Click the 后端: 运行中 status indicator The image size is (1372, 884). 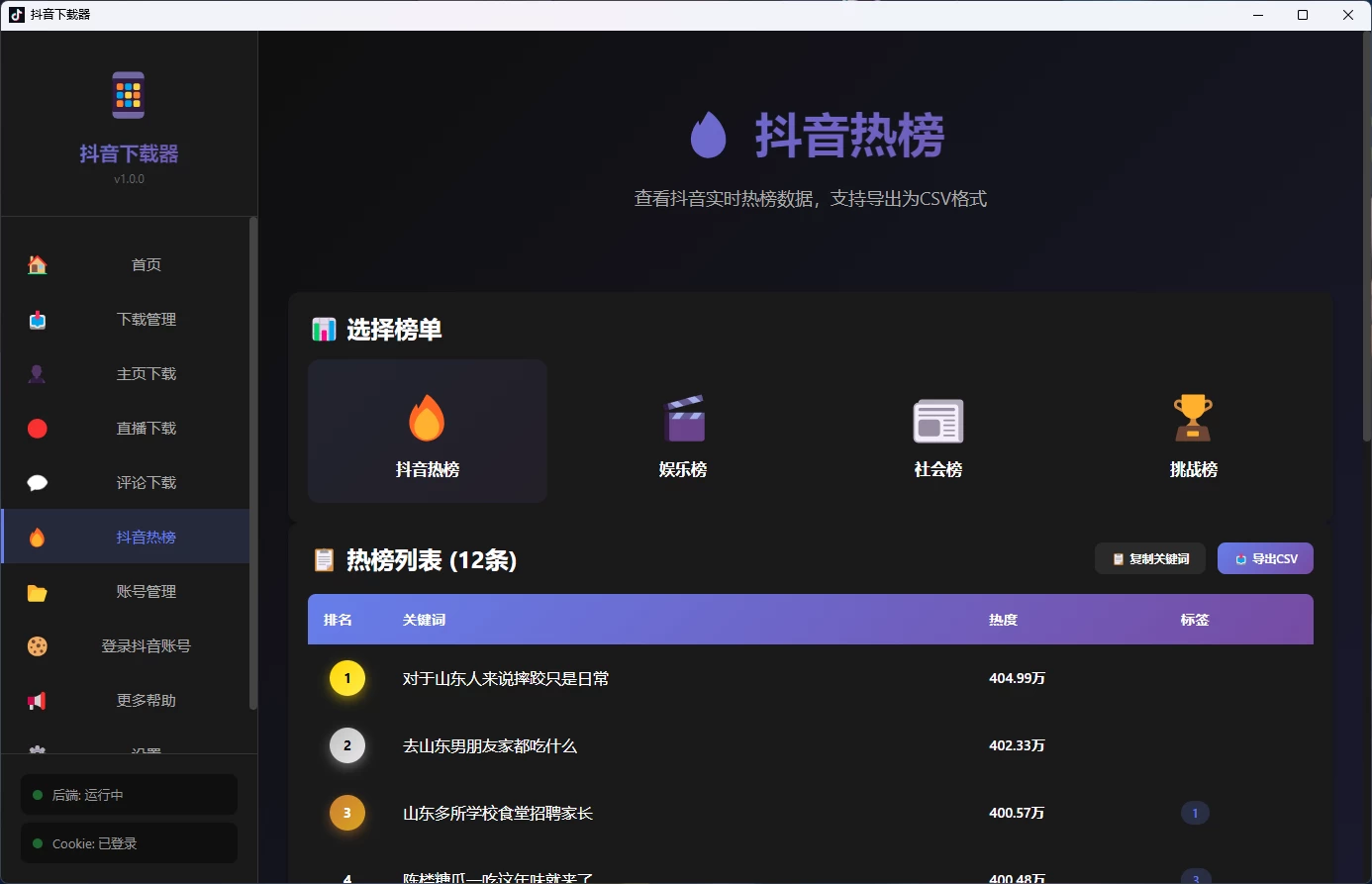[x=128, y=794]
